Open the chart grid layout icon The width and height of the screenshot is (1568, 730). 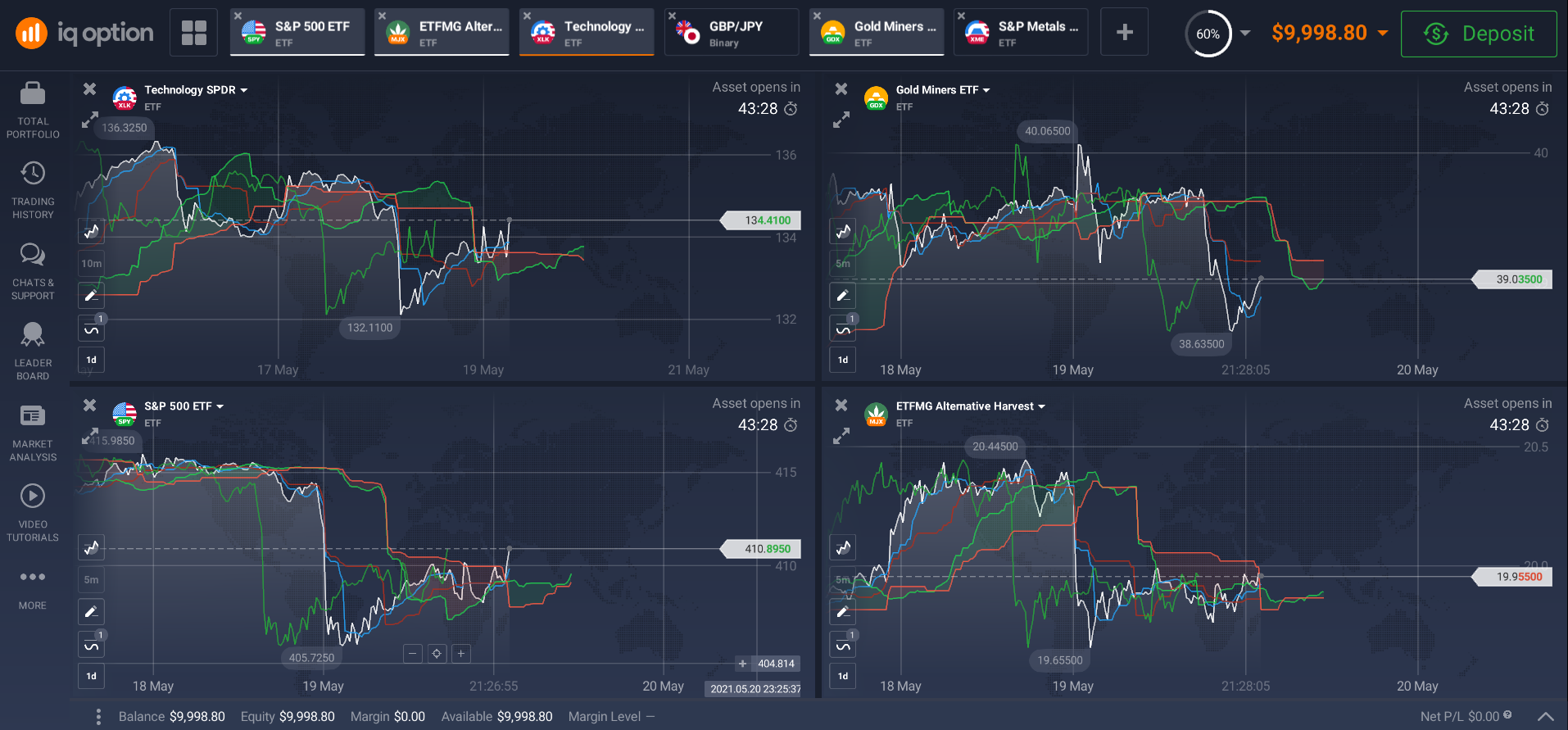coord(194,33)
